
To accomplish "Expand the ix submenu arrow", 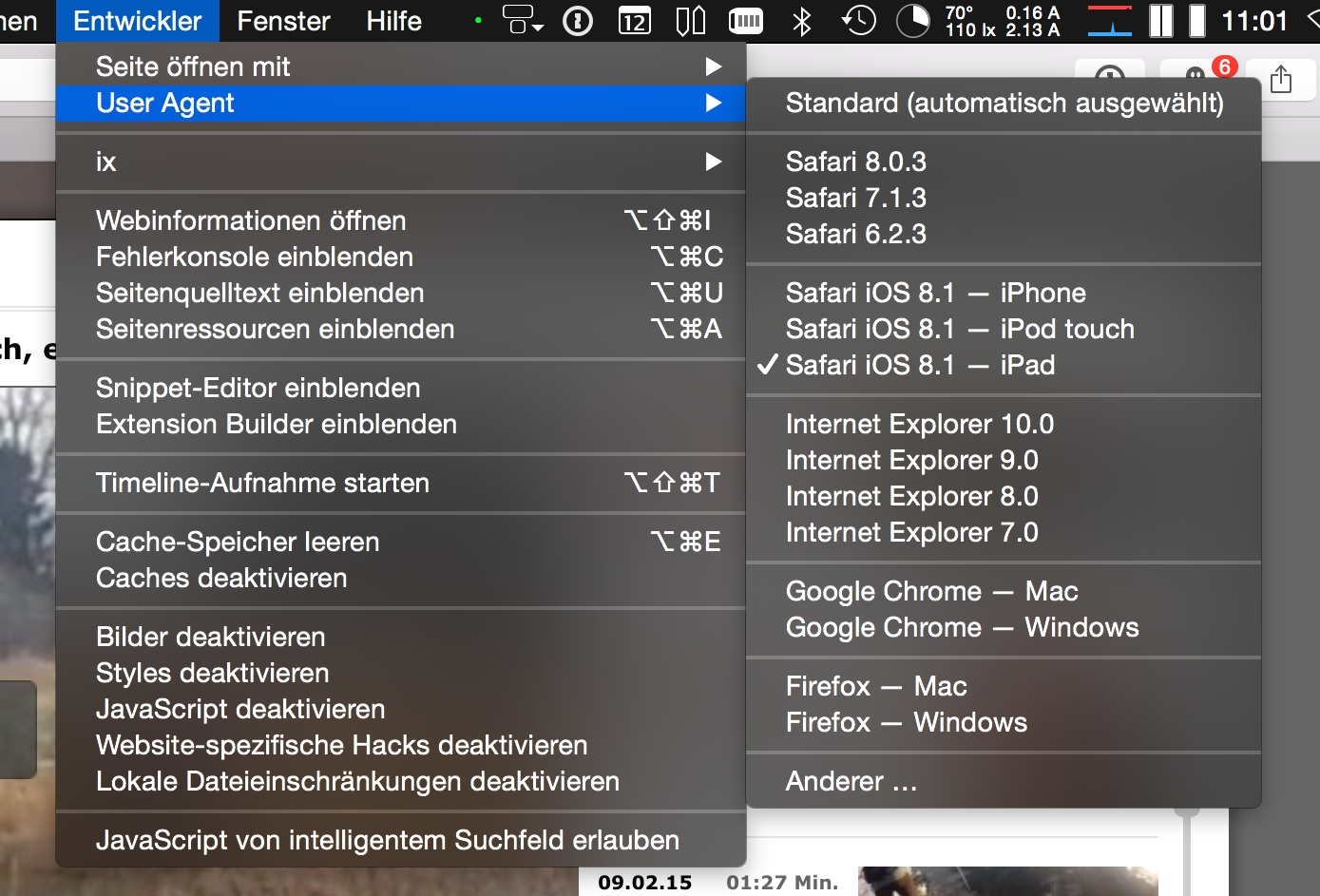I will pyautogui.click(x=714, y=162).
